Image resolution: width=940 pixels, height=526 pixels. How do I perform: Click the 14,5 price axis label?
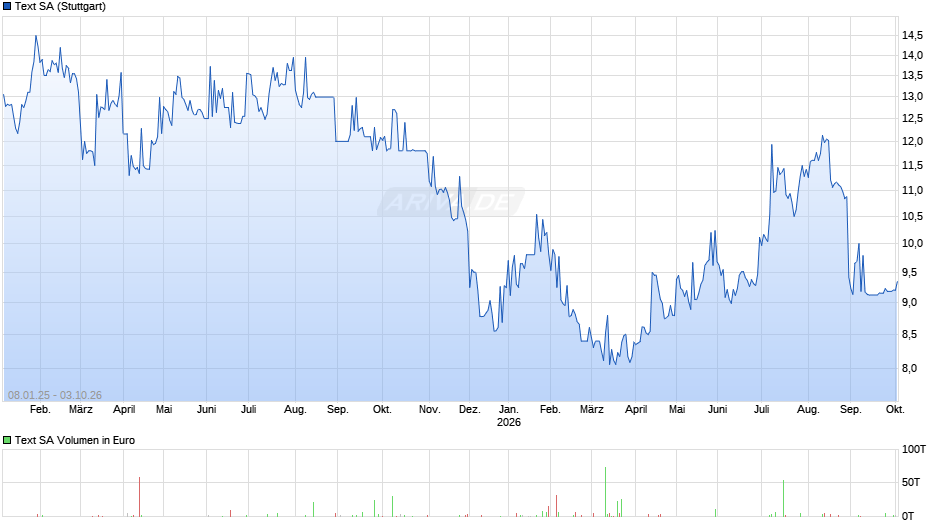pos(912,35)
